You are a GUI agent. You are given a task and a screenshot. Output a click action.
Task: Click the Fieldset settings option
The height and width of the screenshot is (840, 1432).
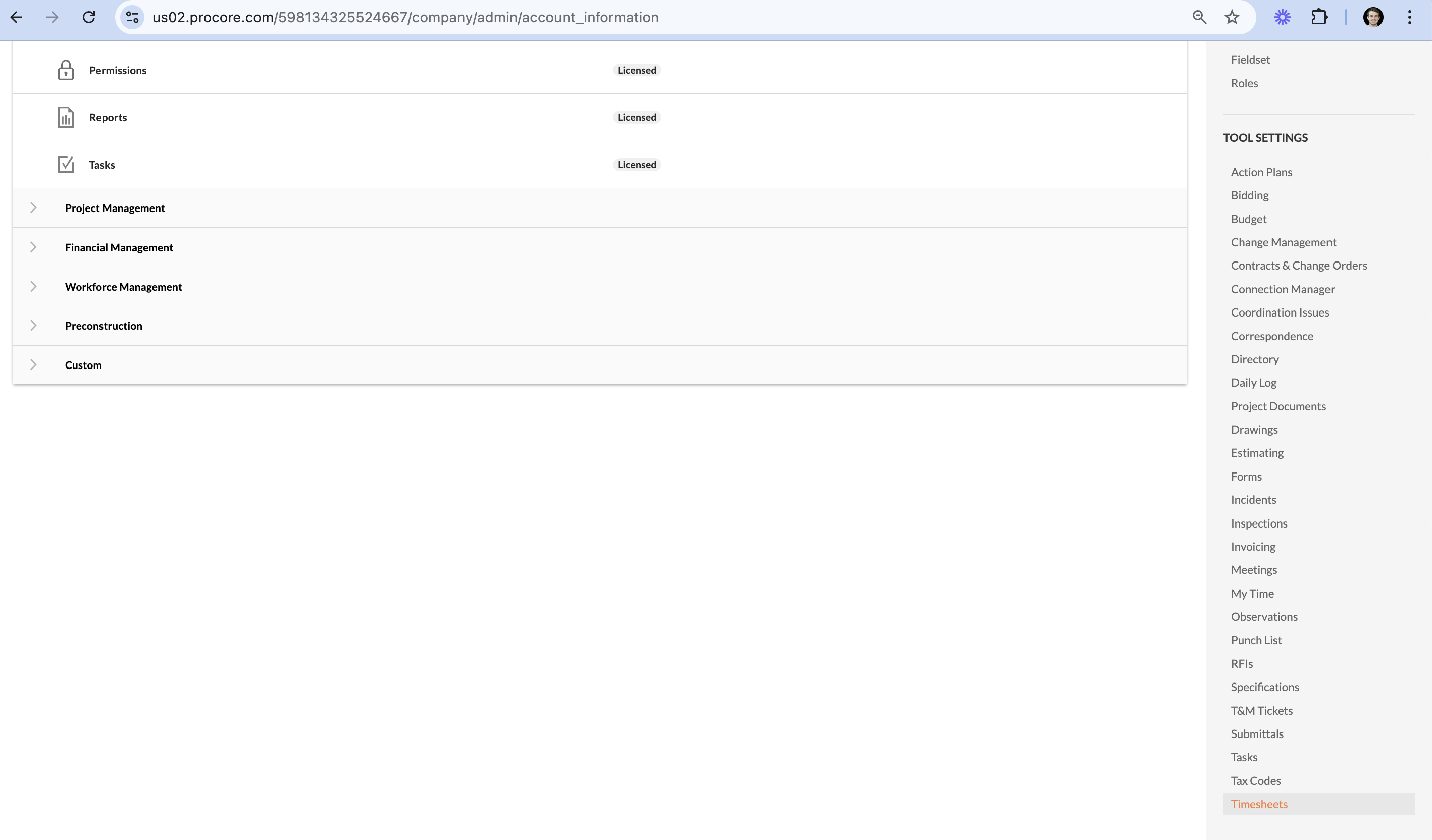click(x=1250, y=58)
